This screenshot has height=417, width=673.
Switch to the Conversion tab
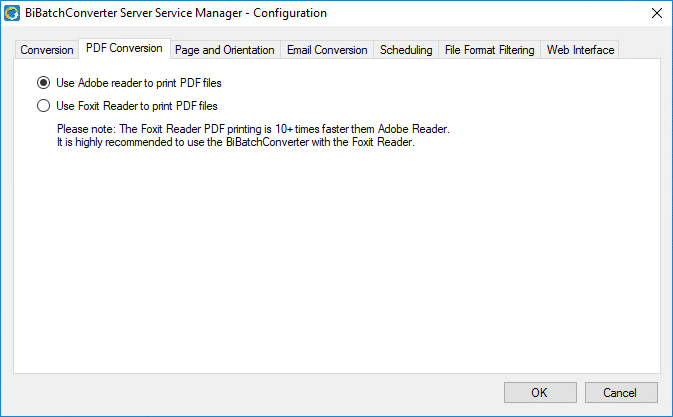pyautogui.click(x=47, y=50)
